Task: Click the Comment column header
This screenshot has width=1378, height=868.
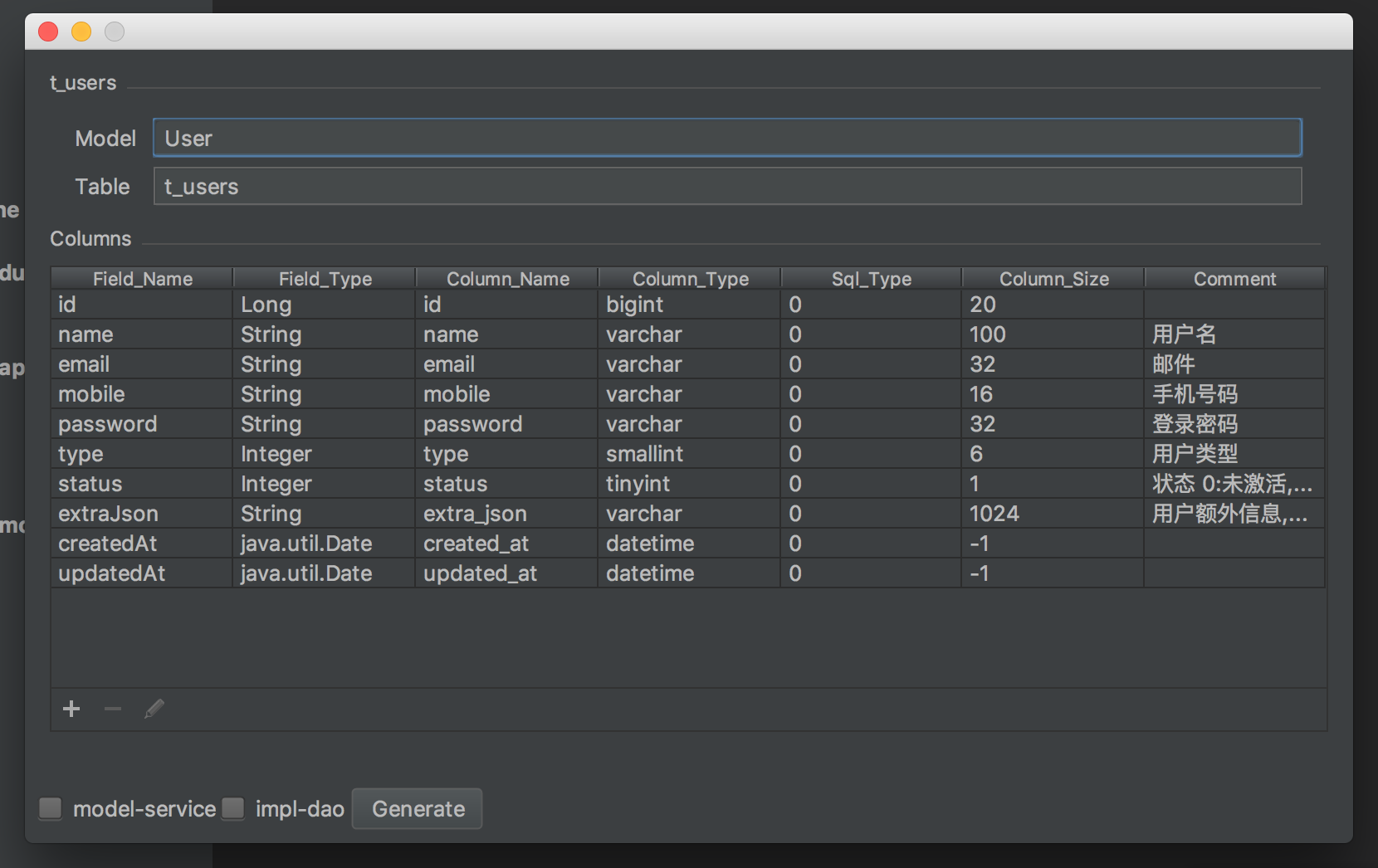Action: coord(1234,279)
